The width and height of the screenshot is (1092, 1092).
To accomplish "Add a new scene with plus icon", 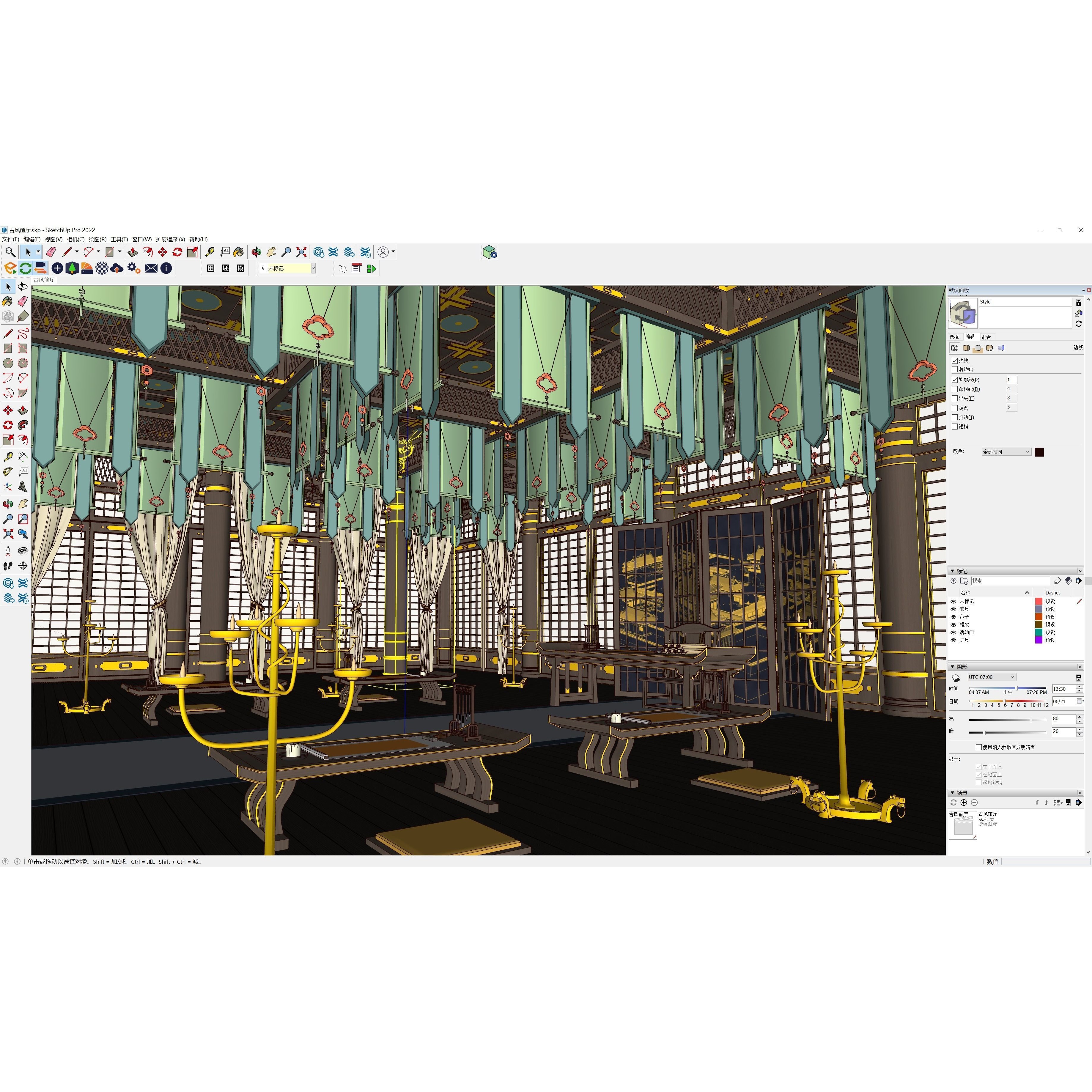I will click(964, 803).
